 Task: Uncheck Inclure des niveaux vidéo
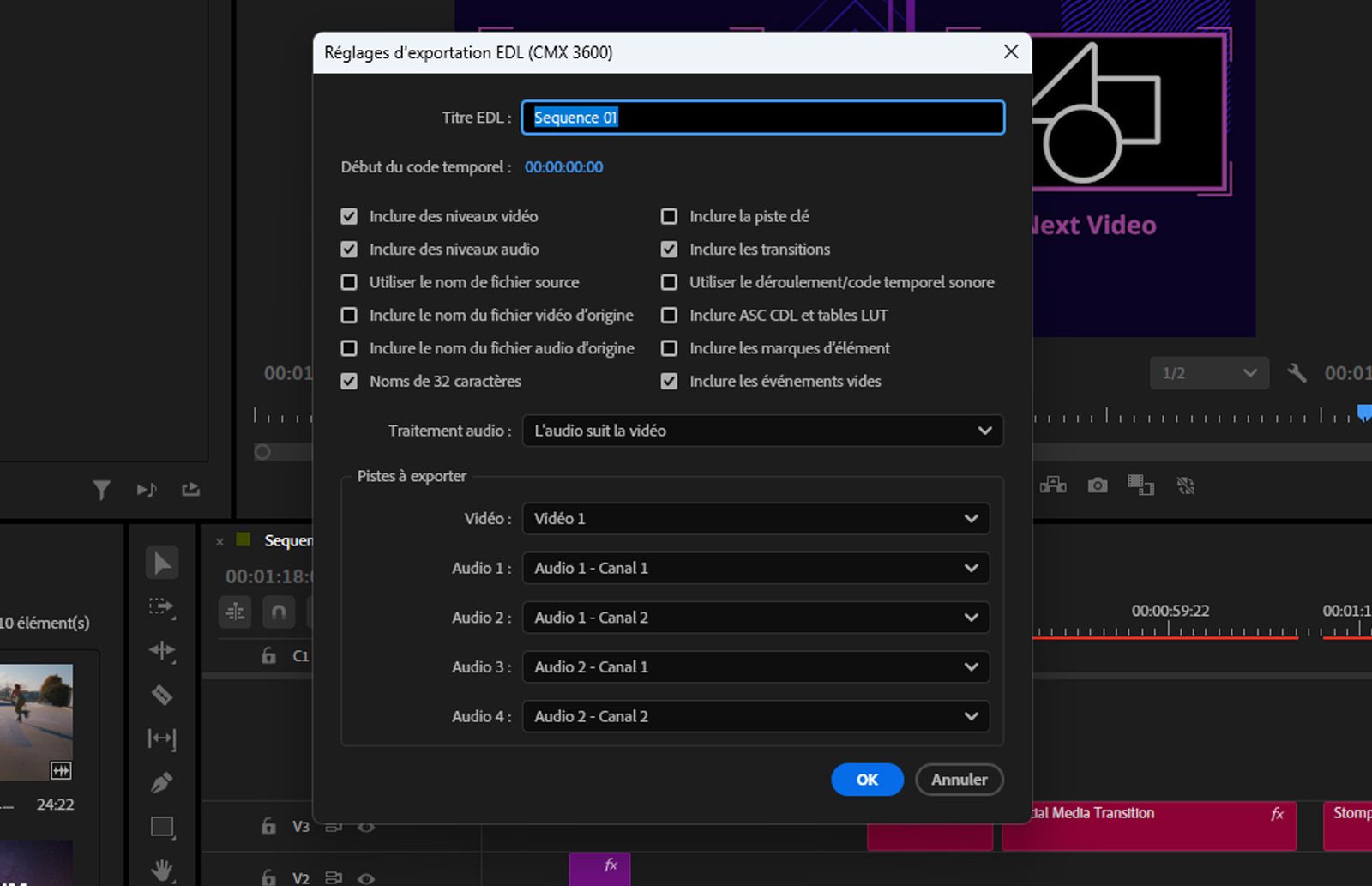(349, 216)
